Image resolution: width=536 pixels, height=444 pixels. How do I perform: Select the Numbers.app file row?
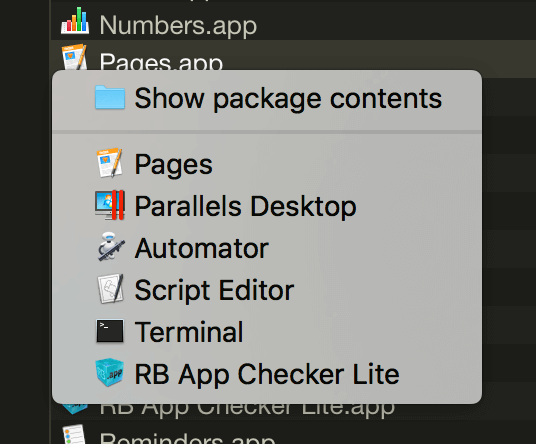pos(293,21)
